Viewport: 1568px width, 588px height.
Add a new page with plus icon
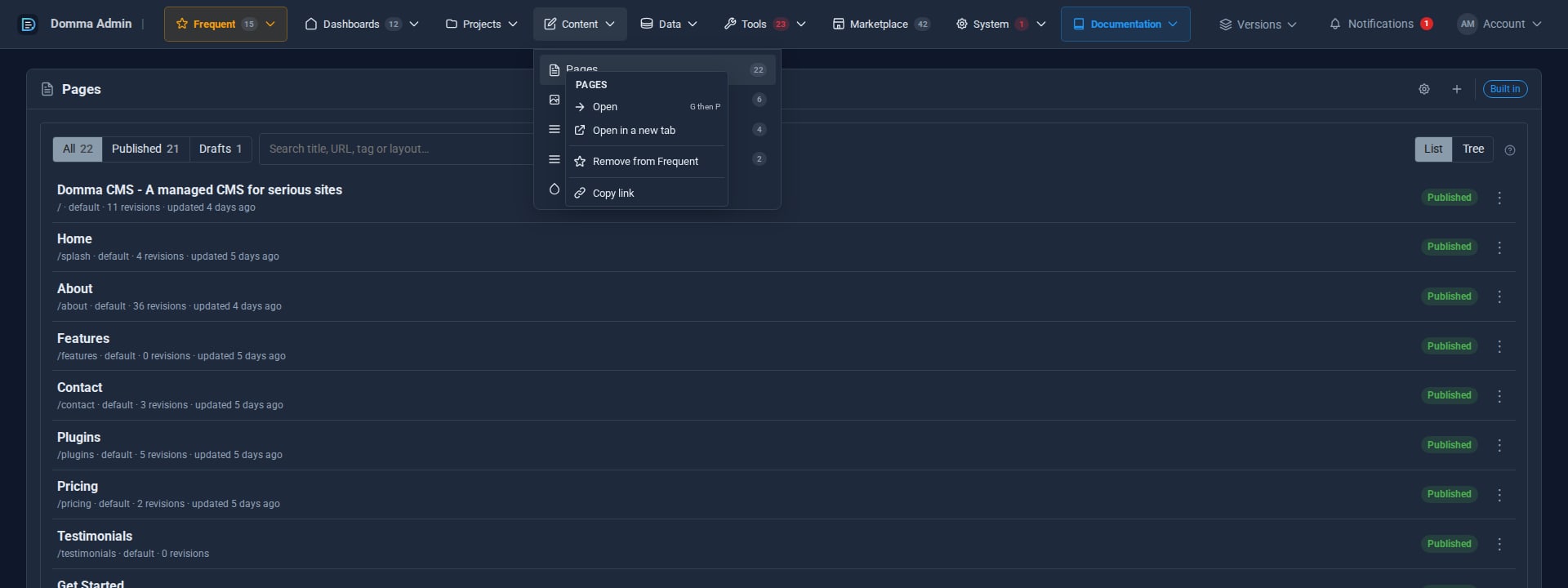[x=1456, y=89]
